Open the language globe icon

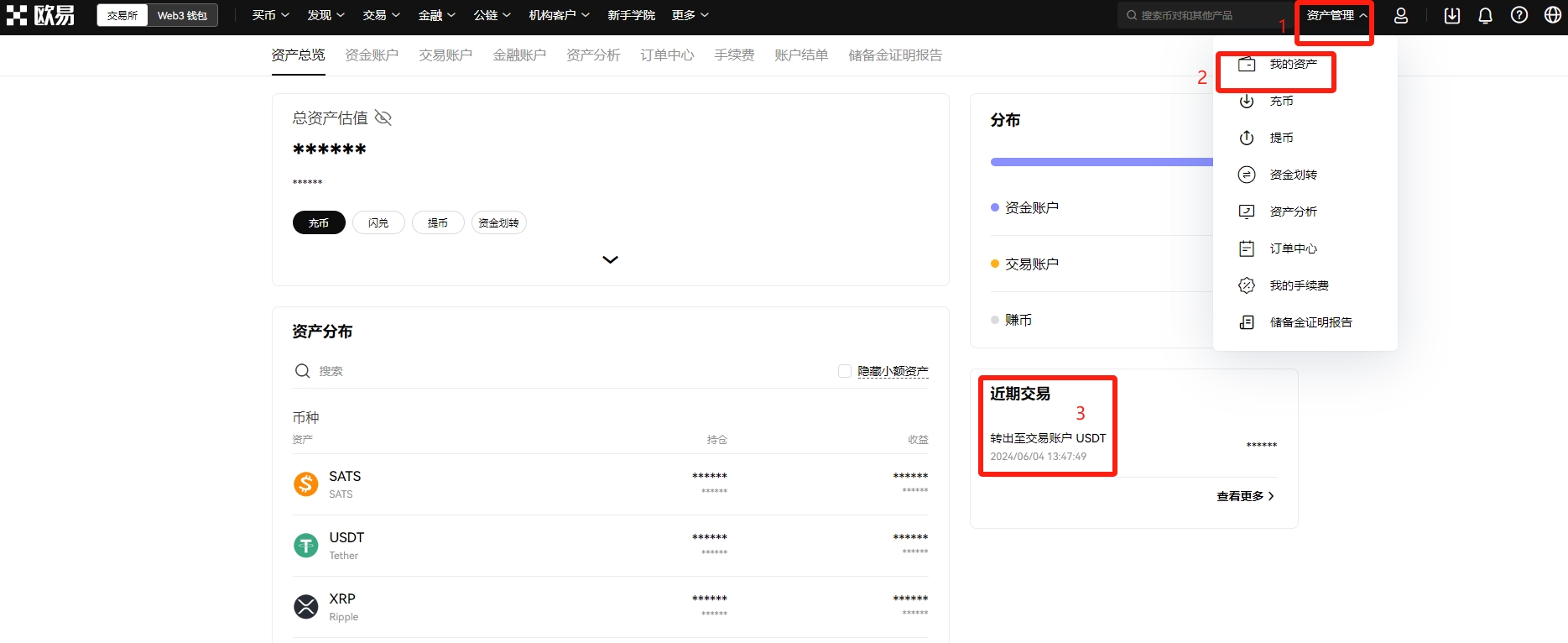pyautogui.click(x=1553, y=16)
